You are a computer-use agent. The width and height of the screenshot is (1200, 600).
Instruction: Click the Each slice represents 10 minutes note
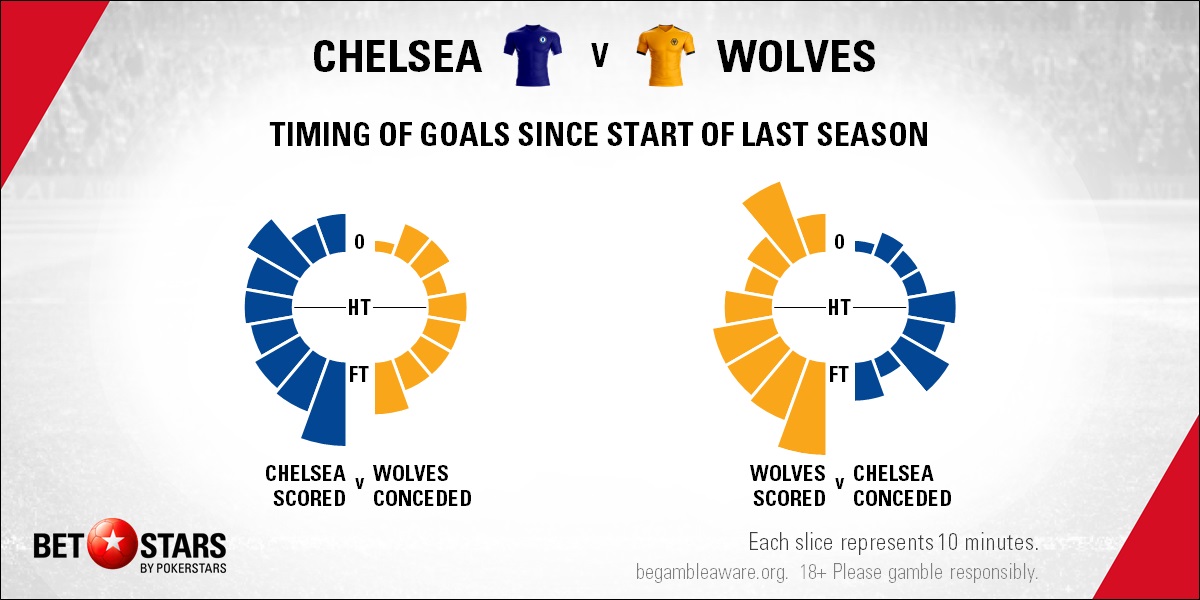click(893, 543)
